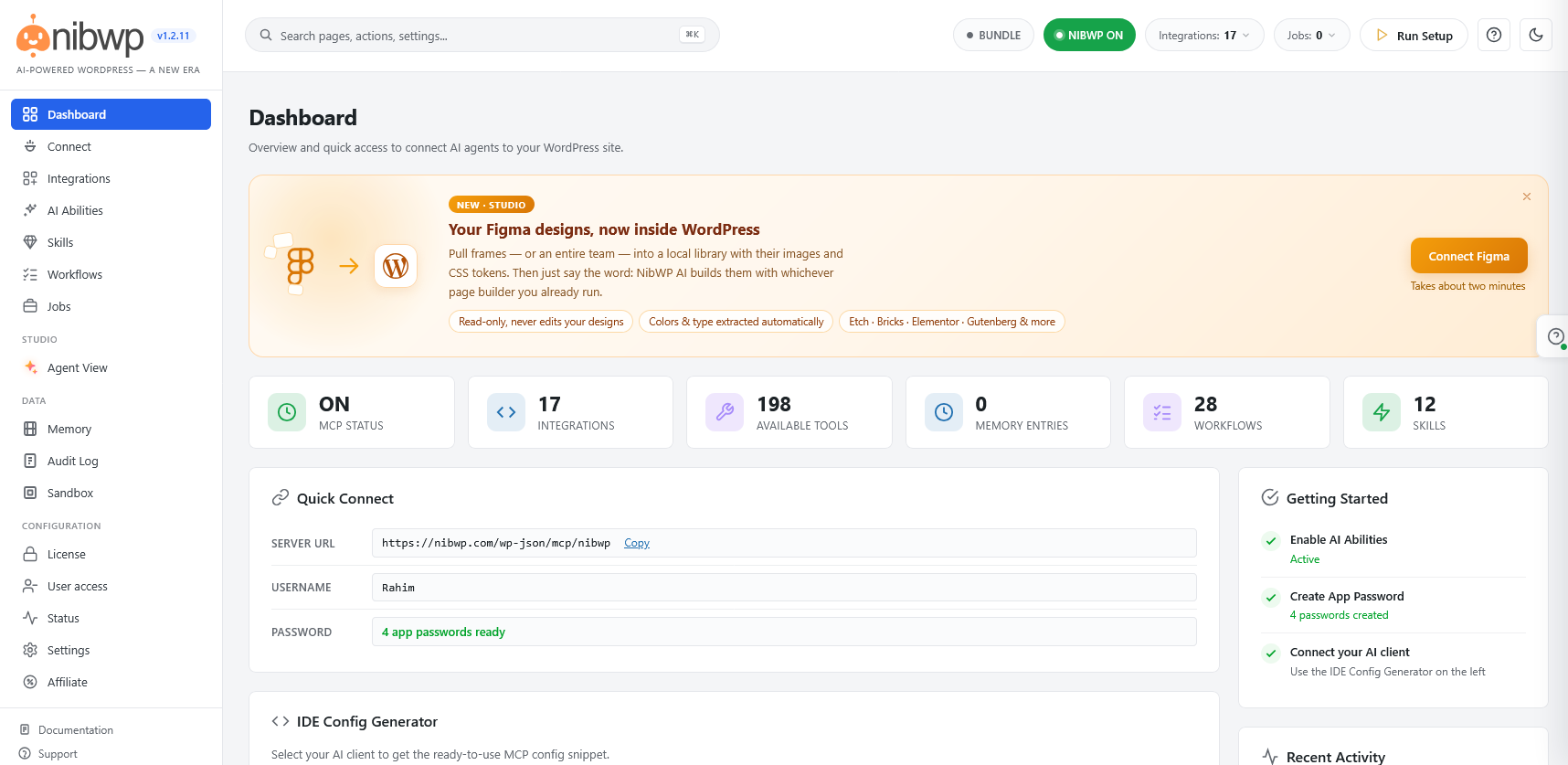Expand the Jobs: 0 dropdown
The height and width of the screenshot is (765, 1568).
coord(1311,36)
